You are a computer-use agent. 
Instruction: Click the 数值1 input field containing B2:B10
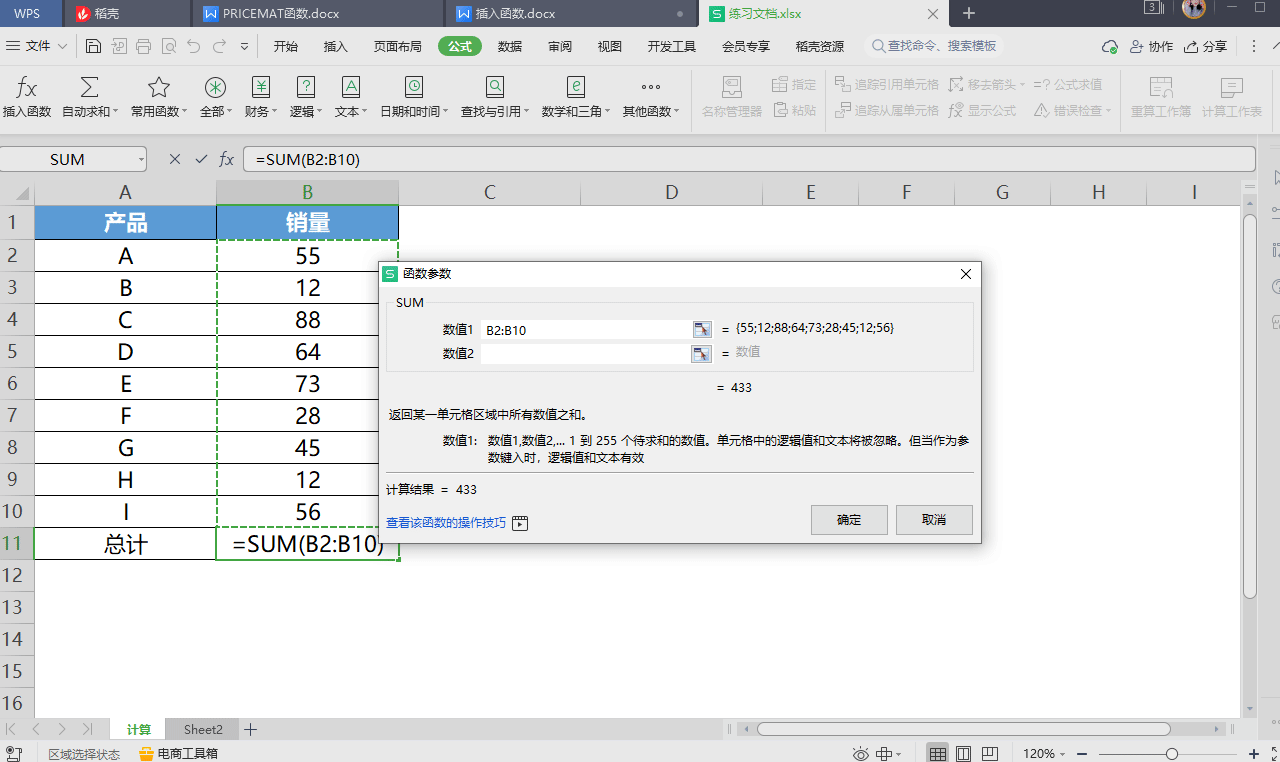(586, 329)
